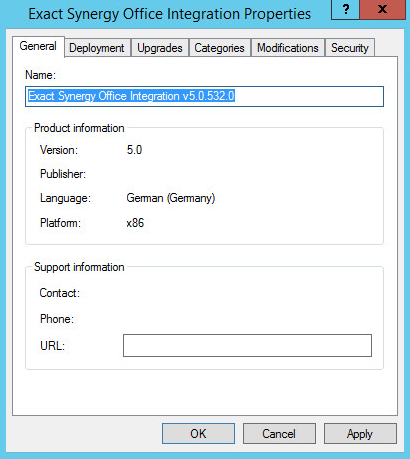
Task: Click the Support information group label
Action: click(79, 267)
